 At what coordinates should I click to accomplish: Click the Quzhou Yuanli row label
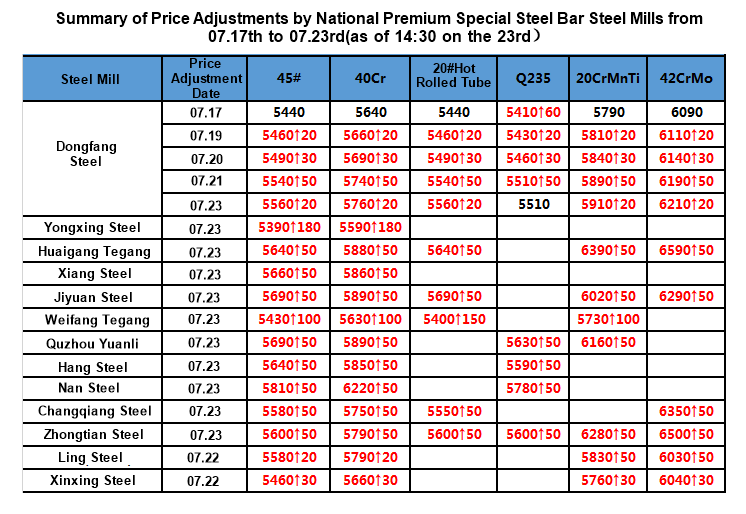click(x=92, y=343)
